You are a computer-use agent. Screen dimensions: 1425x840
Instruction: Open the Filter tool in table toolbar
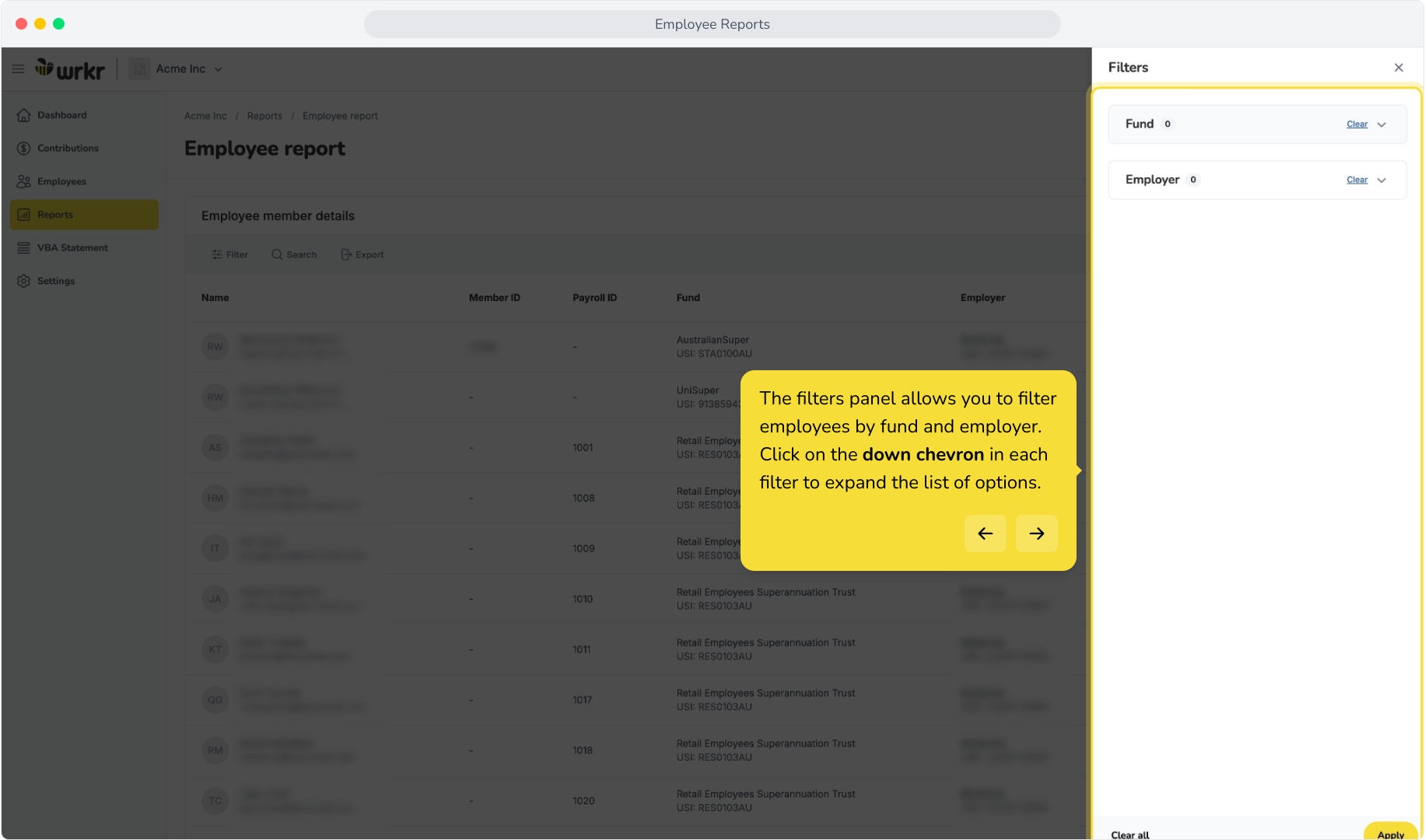229,255
